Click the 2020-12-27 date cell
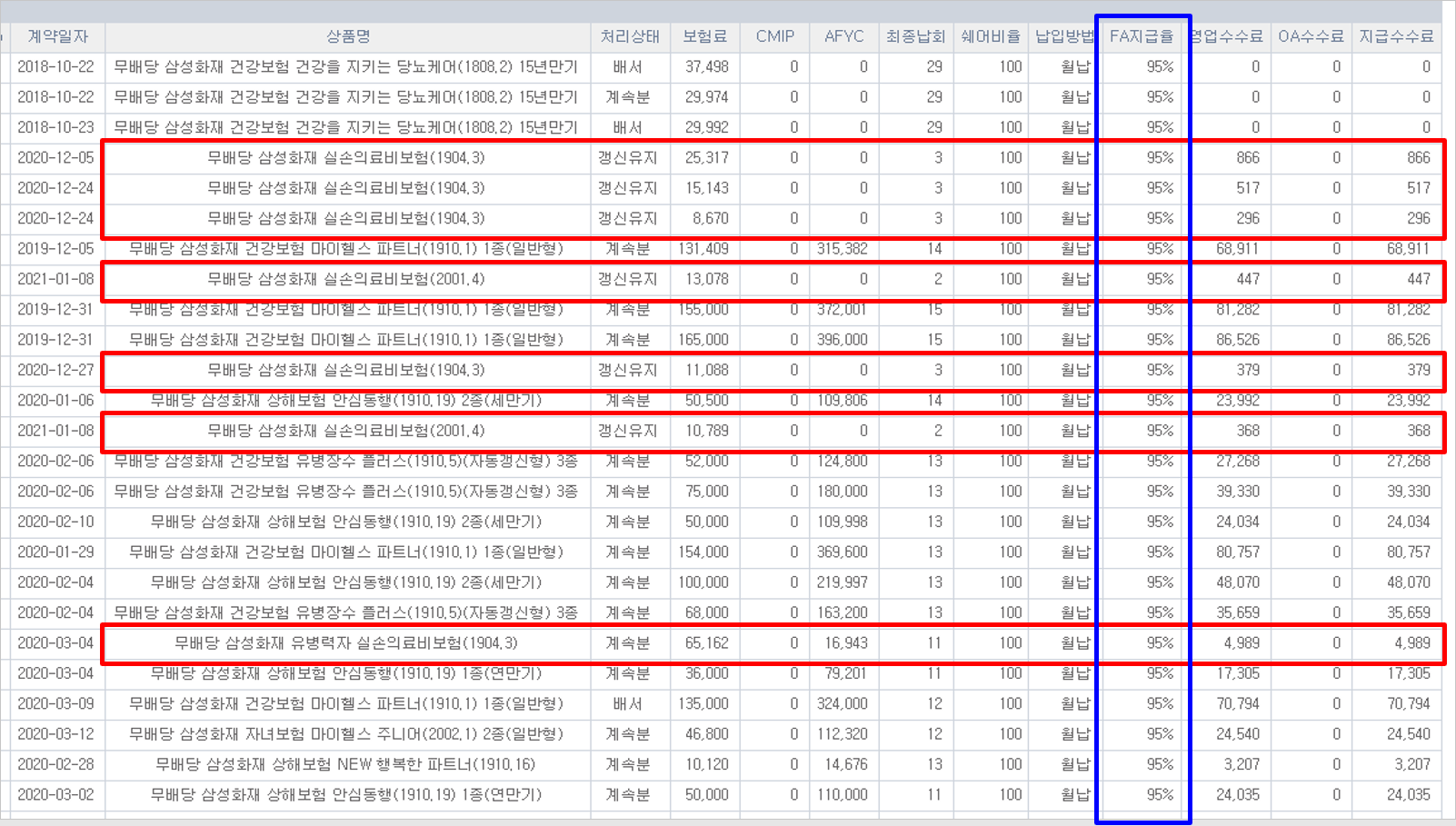Image resolution: width=1456 pixels, height=826 pixels. 55,370
